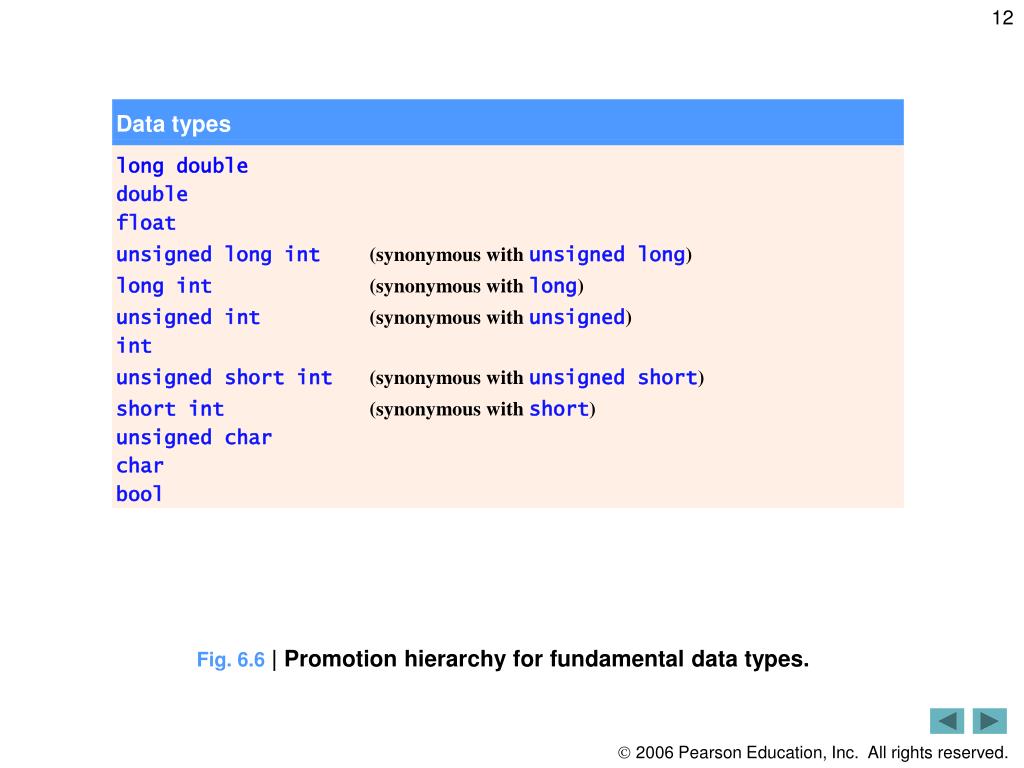This screenshot has width=1024, height=768.
Task: Click '(synonymous with unsigned short)' note
Action: (x=536, y=377)
